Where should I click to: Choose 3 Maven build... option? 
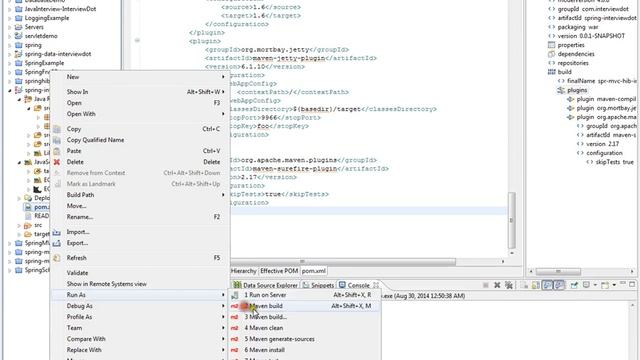click(305, 317)
